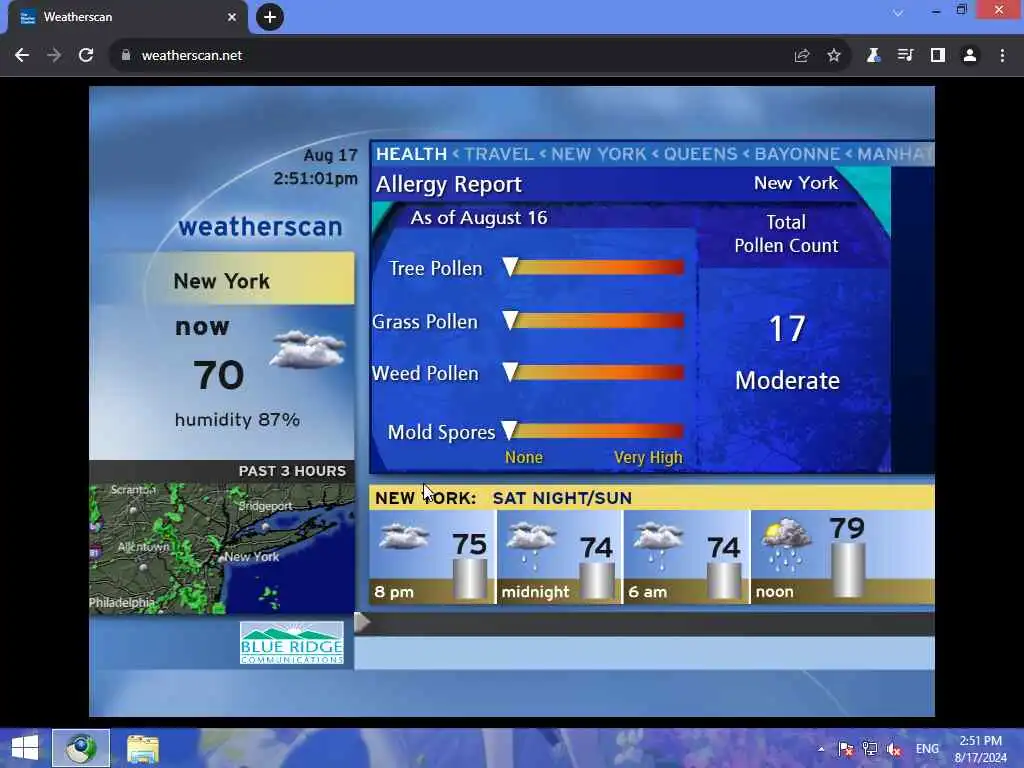Click the ENG language indicator

[927, 749]
